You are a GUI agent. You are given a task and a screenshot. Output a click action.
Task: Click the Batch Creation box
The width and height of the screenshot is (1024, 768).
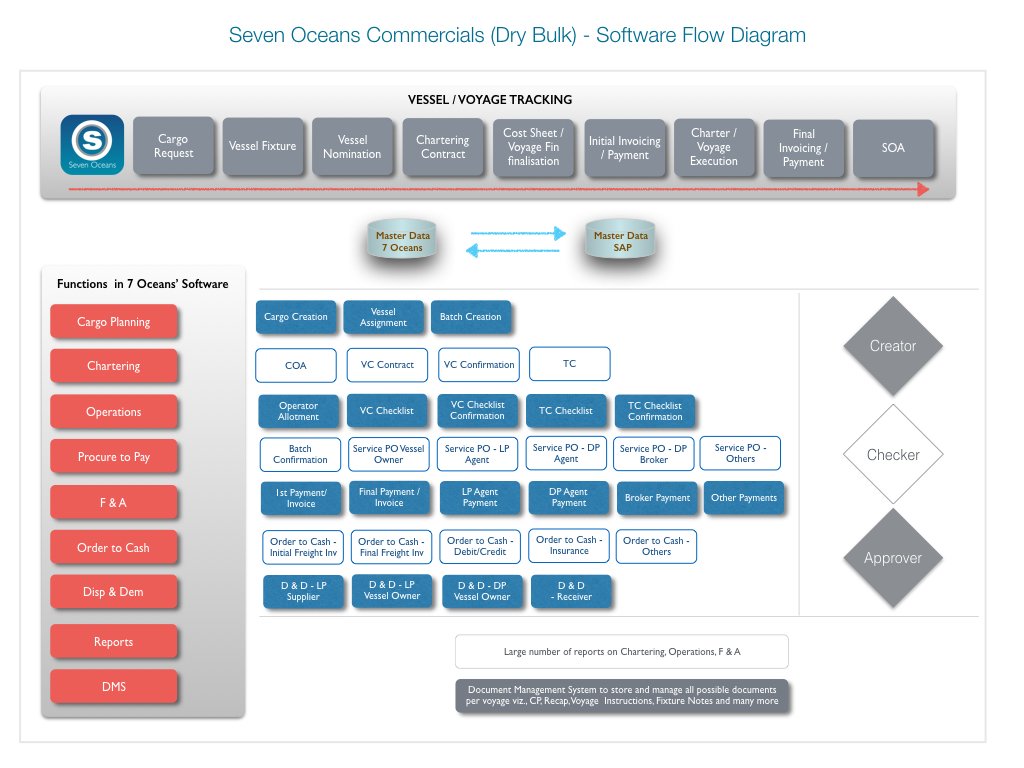pyautogui.click(x=471, y=317)
